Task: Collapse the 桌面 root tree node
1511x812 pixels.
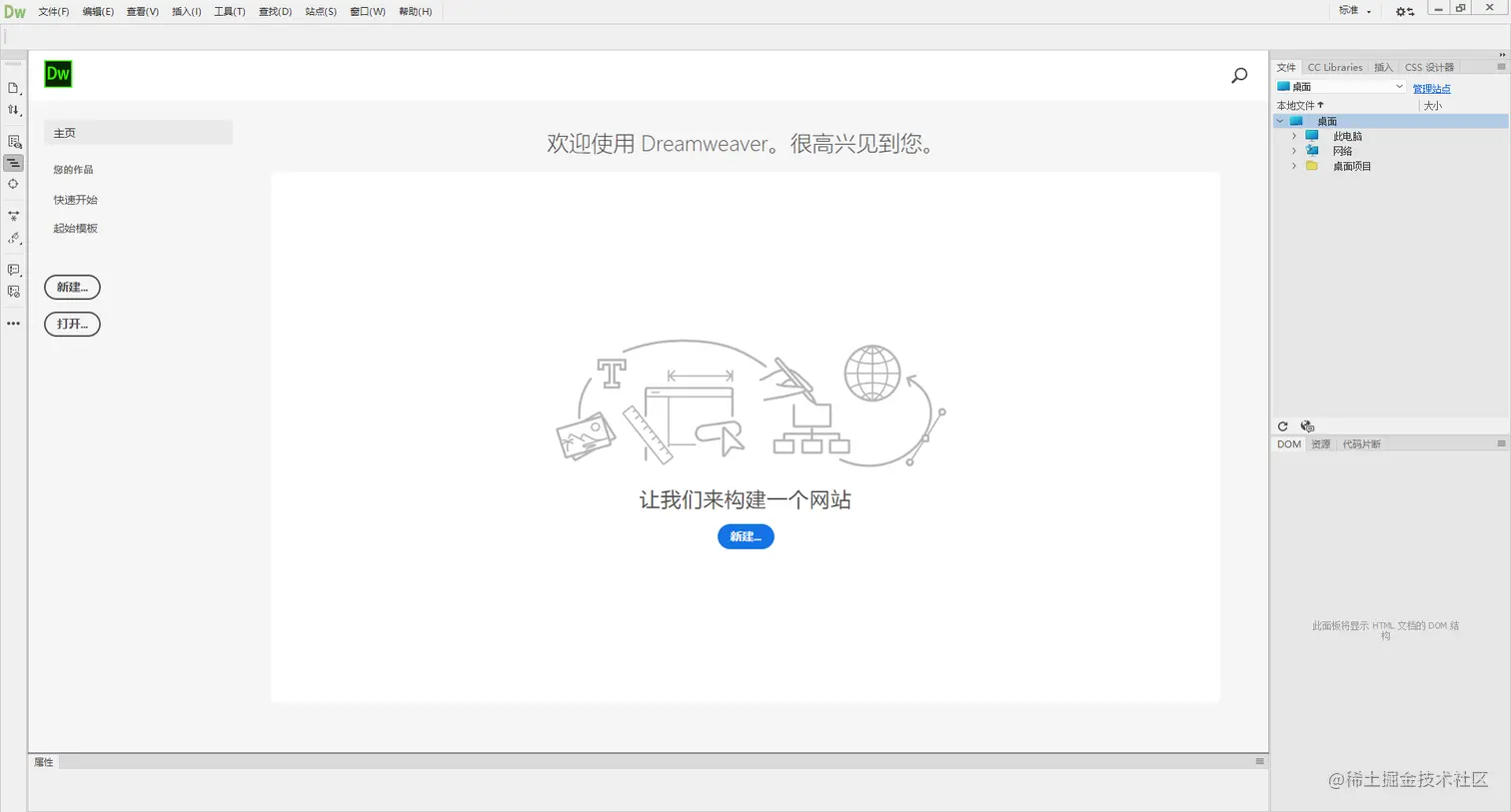Action: [1280, 121]
